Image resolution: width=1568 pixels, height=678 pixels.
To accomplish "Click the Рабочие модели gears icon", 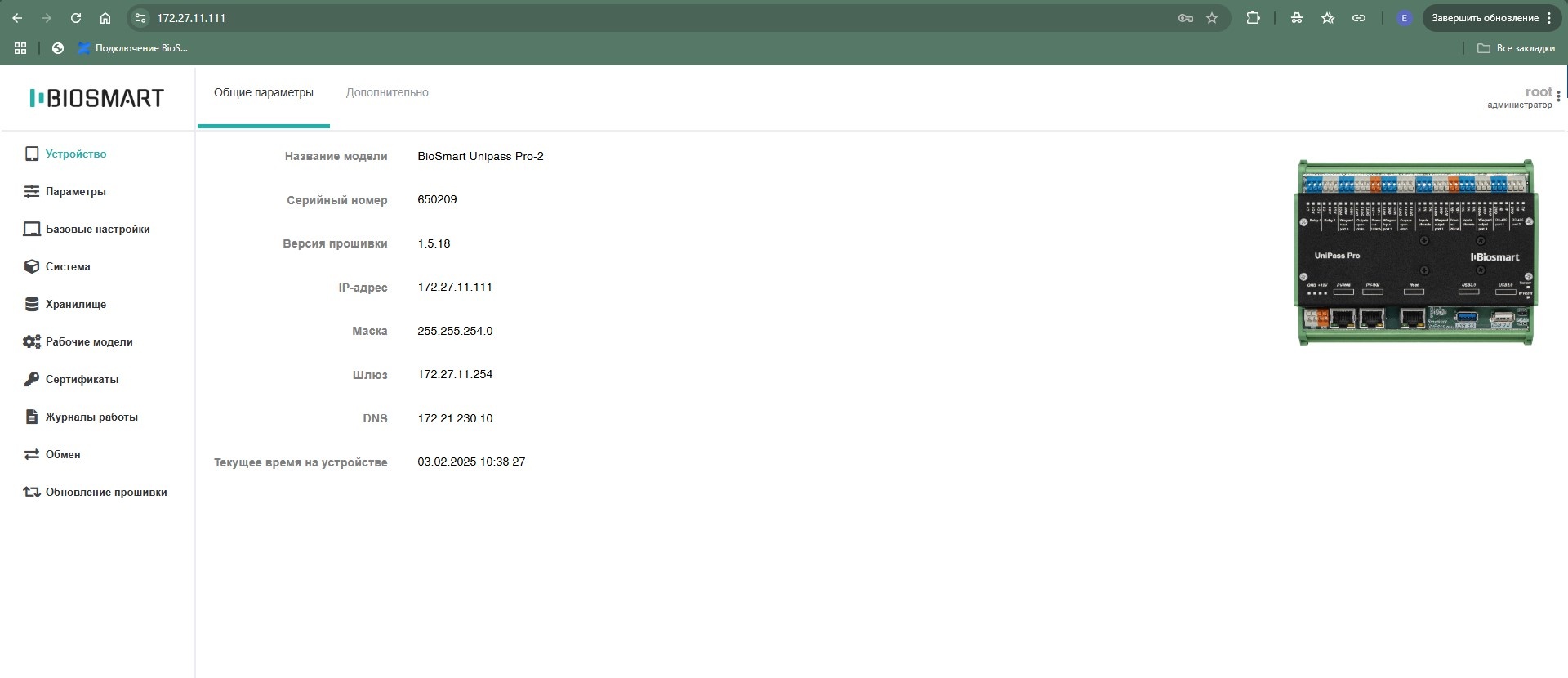I will (x=32, y=341).
